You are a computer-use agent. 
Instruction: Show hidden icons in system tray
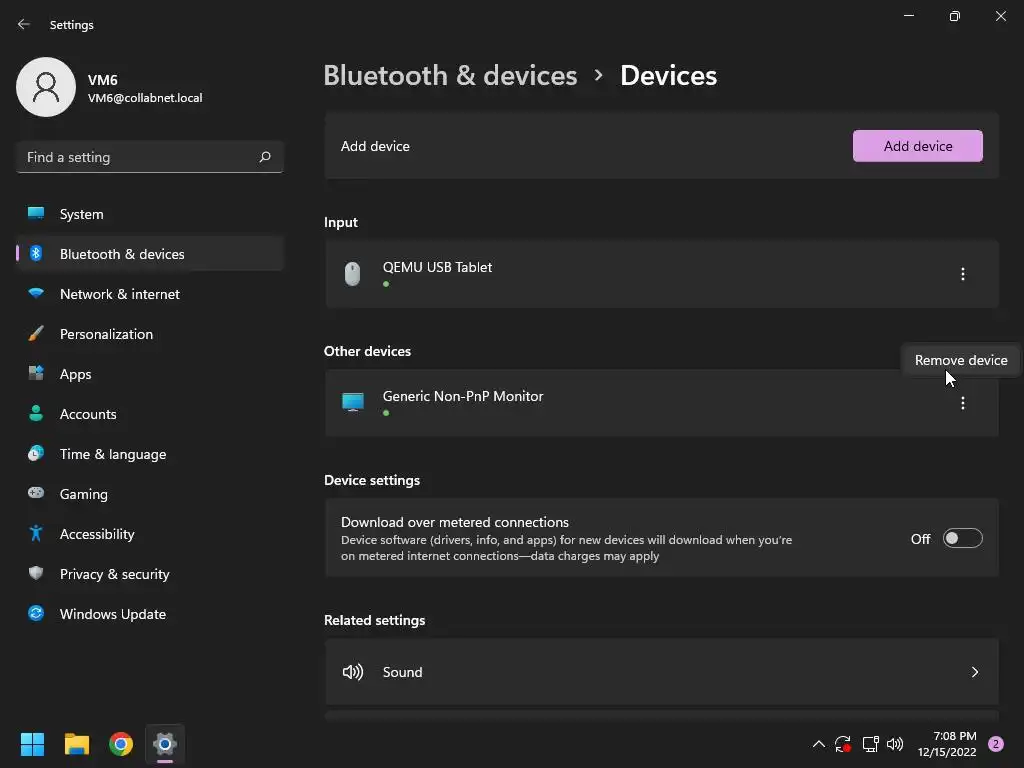coord(818,744)
